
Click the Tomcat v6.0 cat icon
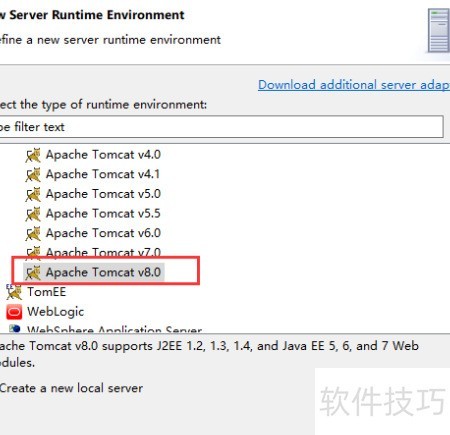point(33,233)
